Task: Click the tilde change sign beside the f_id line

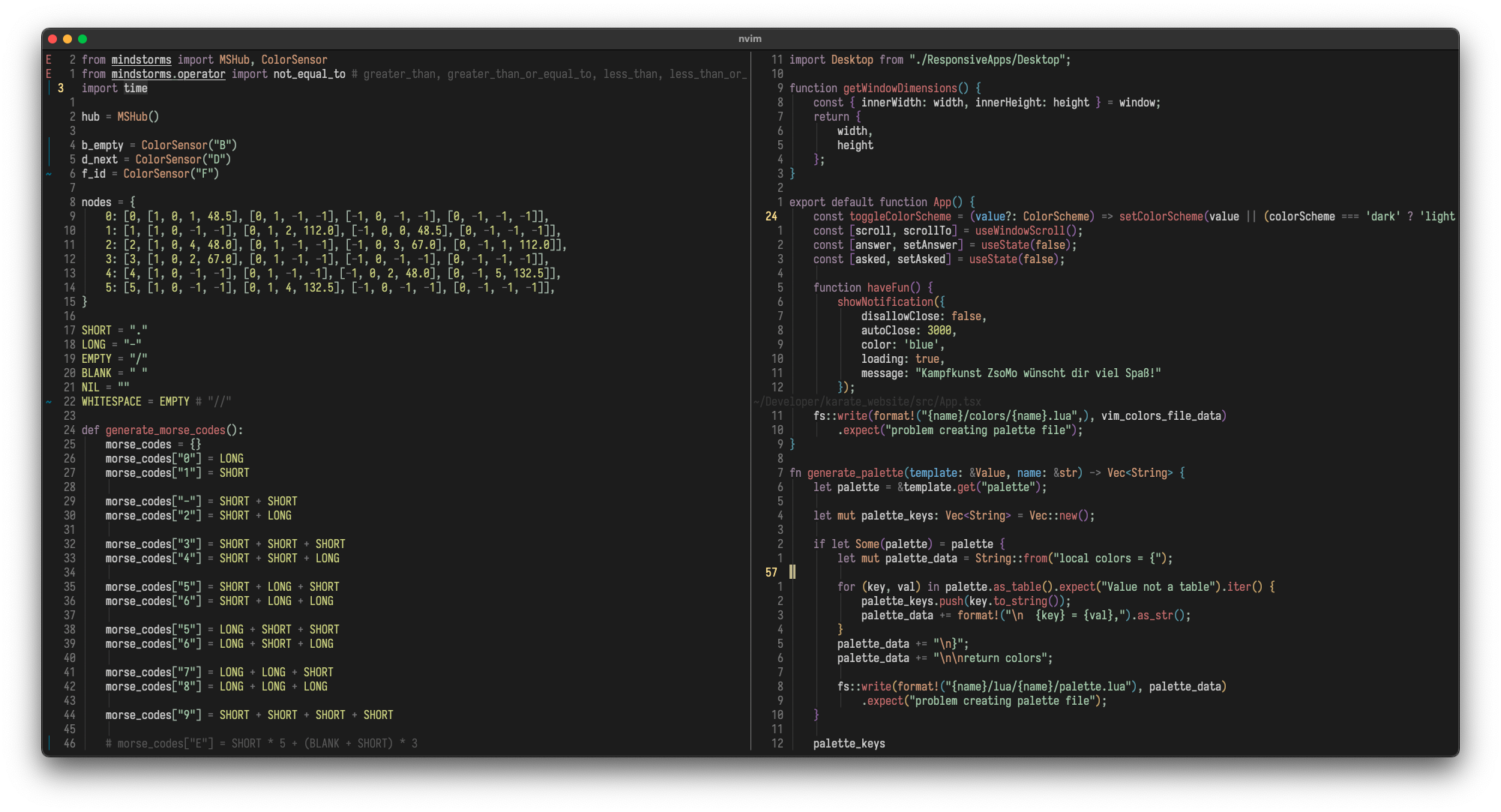Action: click(x=49, y=174)
